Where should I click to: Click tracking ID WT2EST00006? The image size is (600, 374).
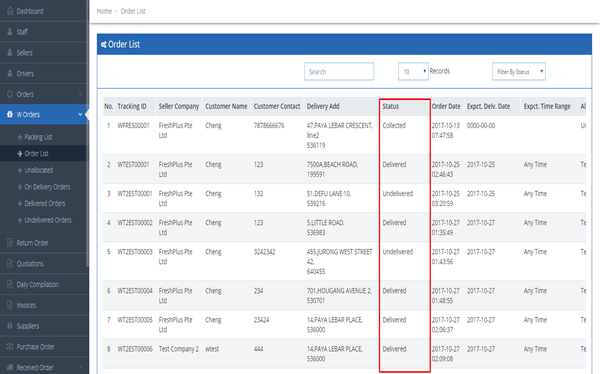point(135,349)
